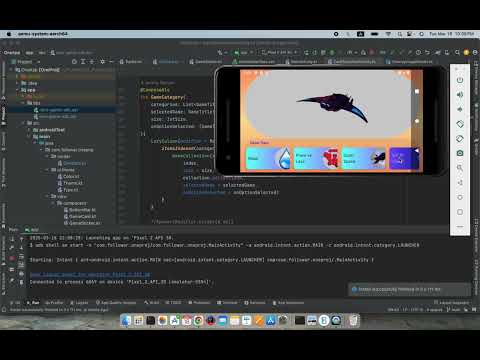This screenshot has width=480, height=360.
Task: Open the Build tool window tab
Action: click(152, 303)
